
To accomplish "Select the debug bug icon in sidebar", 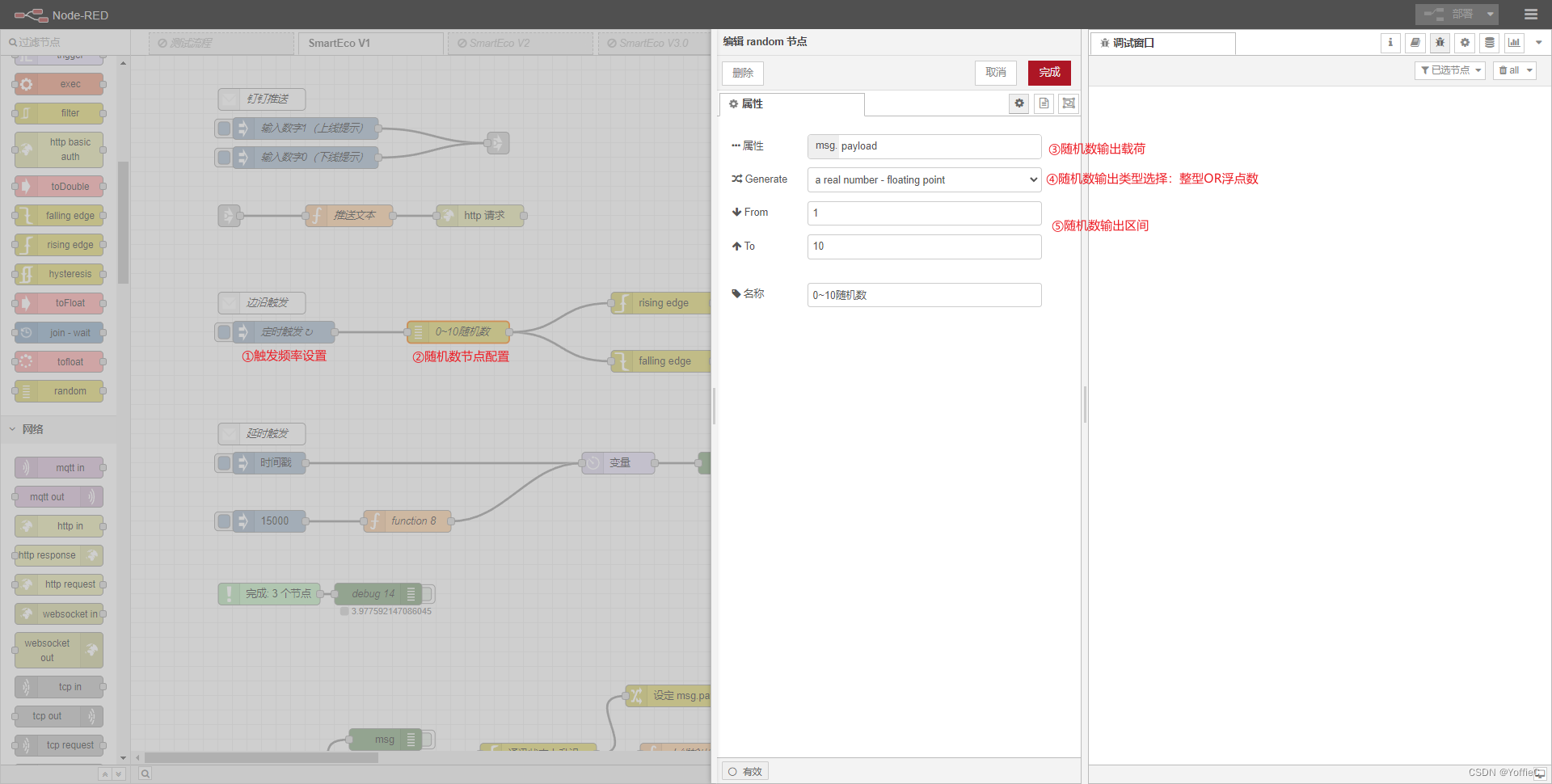I will click(1440, 43).
